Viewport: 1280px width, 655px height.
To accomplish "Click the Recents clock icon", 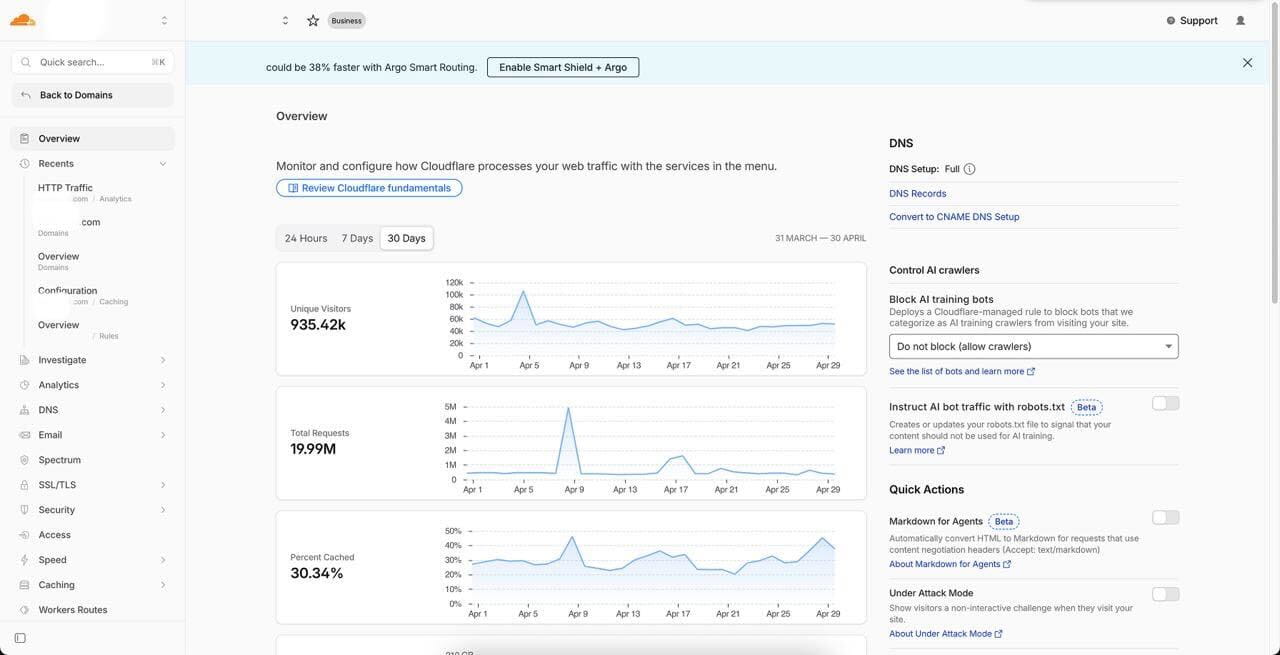I will [x=24, y=163].
